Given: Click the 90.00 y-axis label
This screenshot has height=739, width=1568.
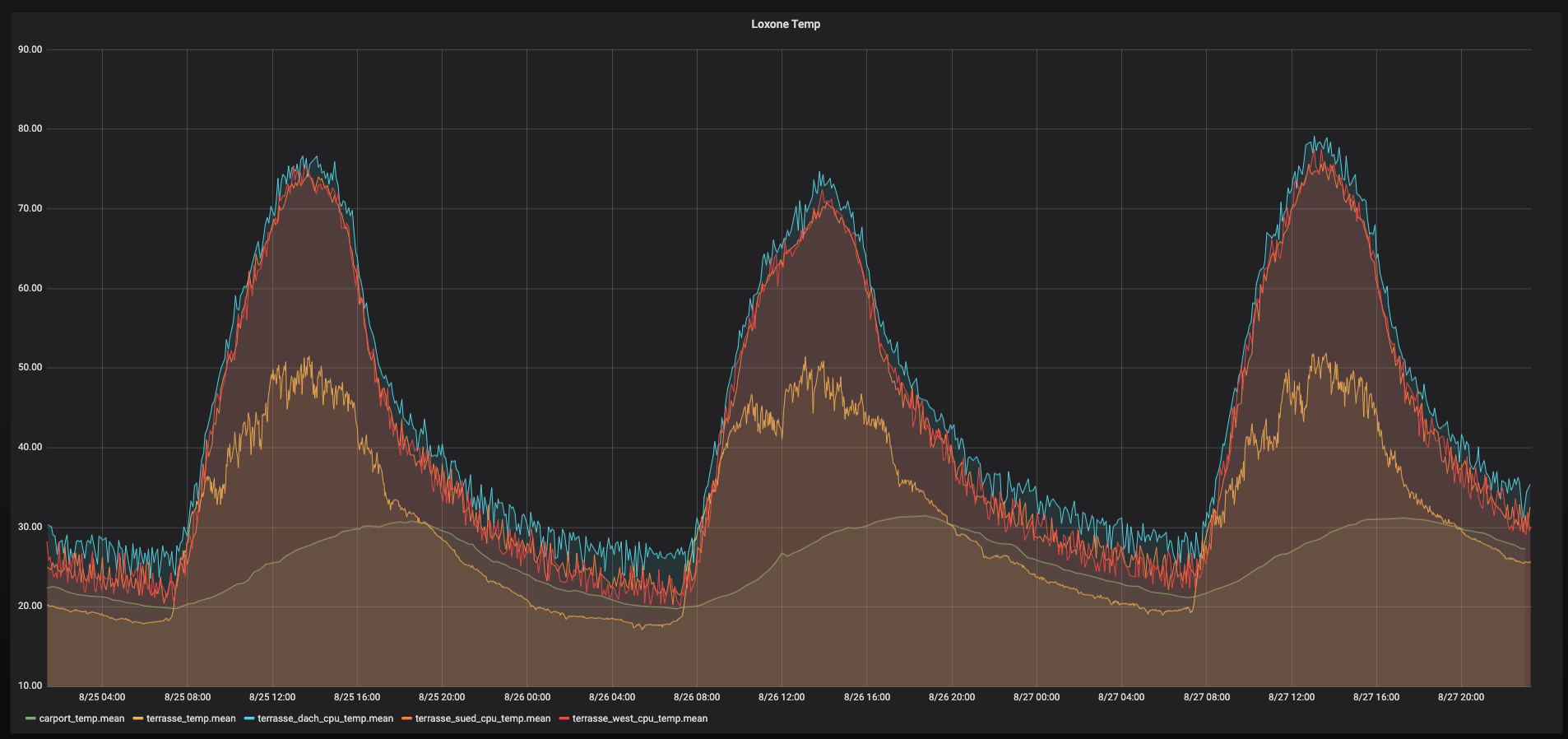Looking at the screenshot, I should 30,49.
